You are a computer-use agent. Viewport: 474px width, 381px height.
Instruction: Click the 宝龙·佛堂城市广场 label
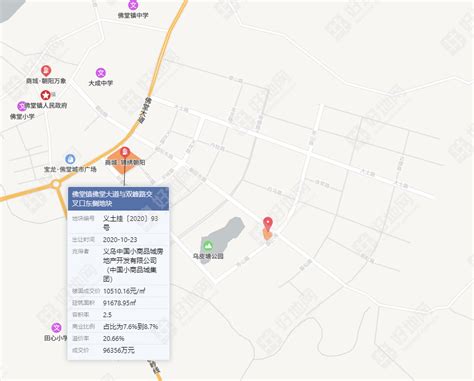pyautogui.click(x=70, y=169)
